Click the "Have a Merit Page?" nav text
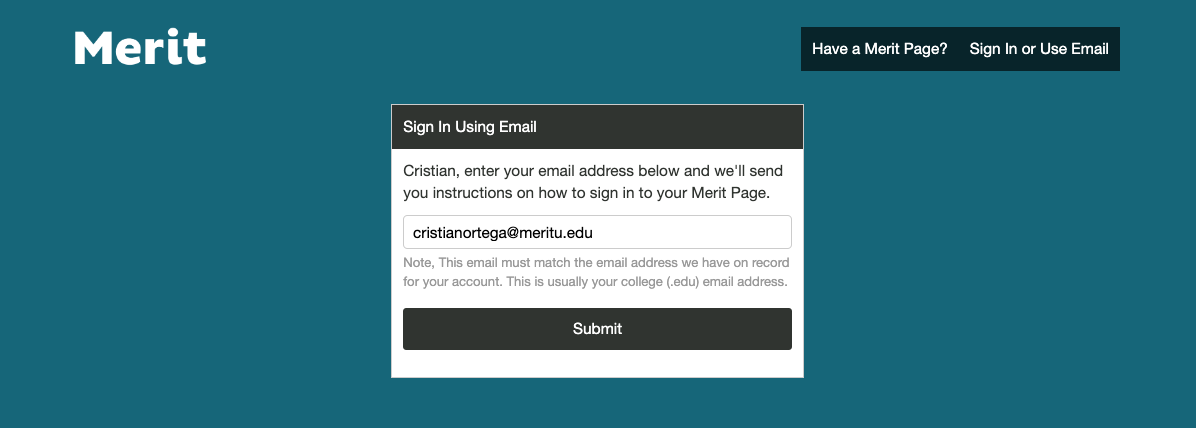Viewport: 1196px width, 428px height. tap(879, 49)
